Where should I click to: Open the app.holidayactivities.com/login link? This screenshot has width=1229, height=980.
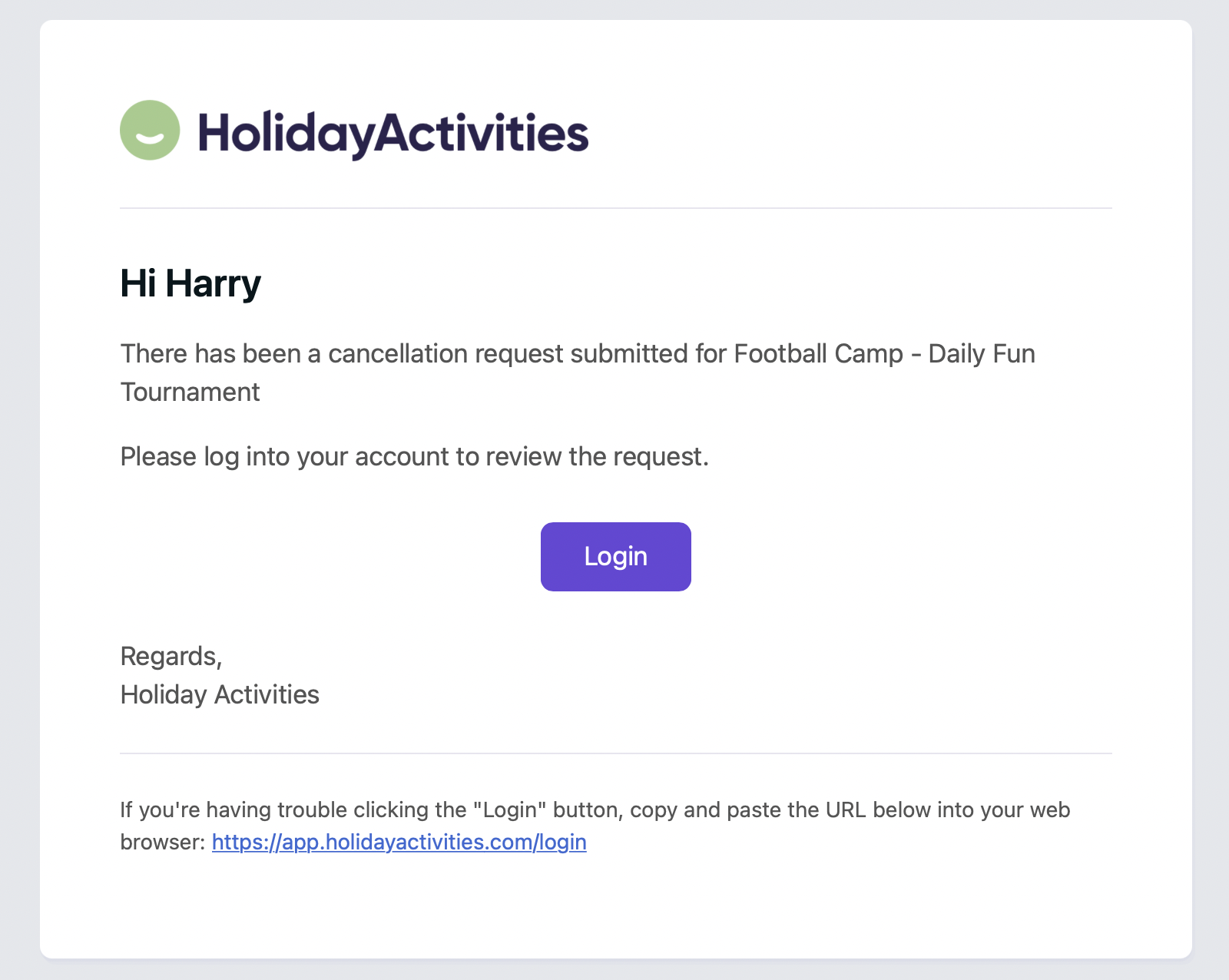399,842
